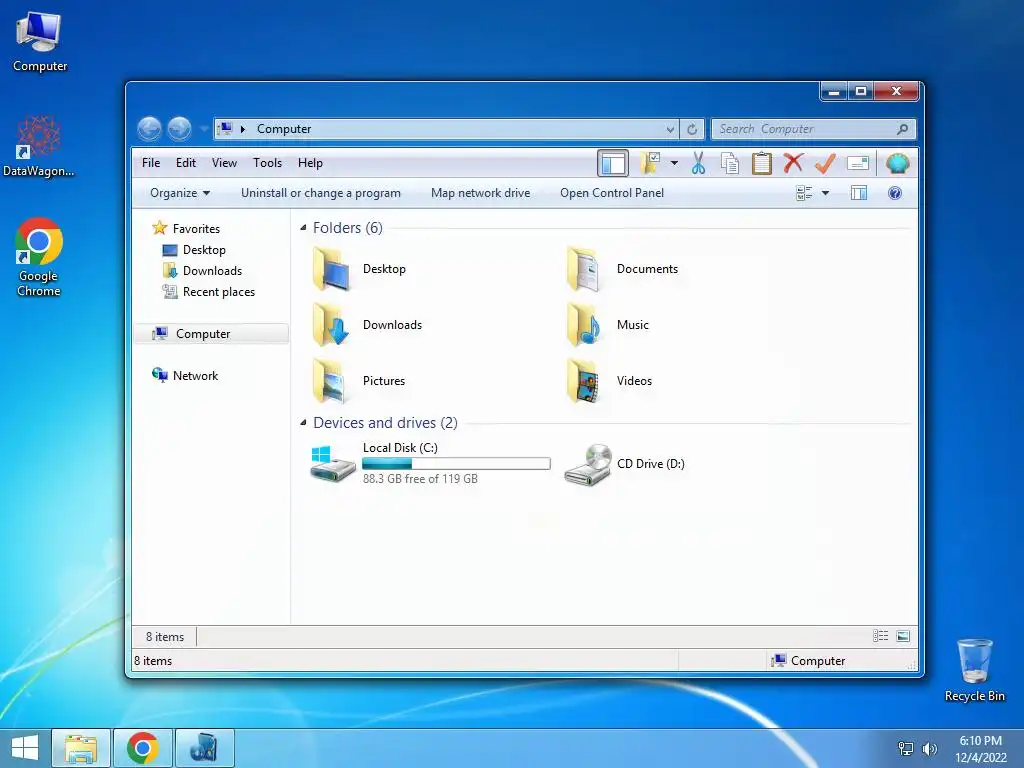Toggle the preview pane button
The image size is (1024, 768).
tap(859, 193)
